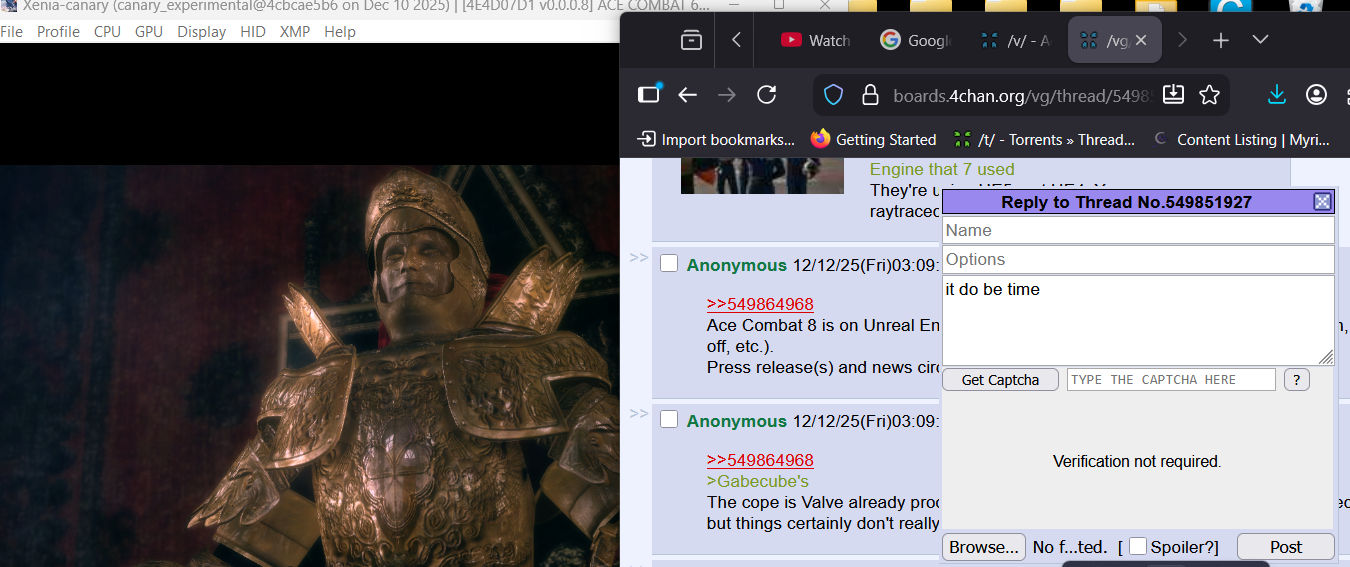Switch to the YouTube Watch tab
This screenshot has width=1350, height=567.
(816, 40)
